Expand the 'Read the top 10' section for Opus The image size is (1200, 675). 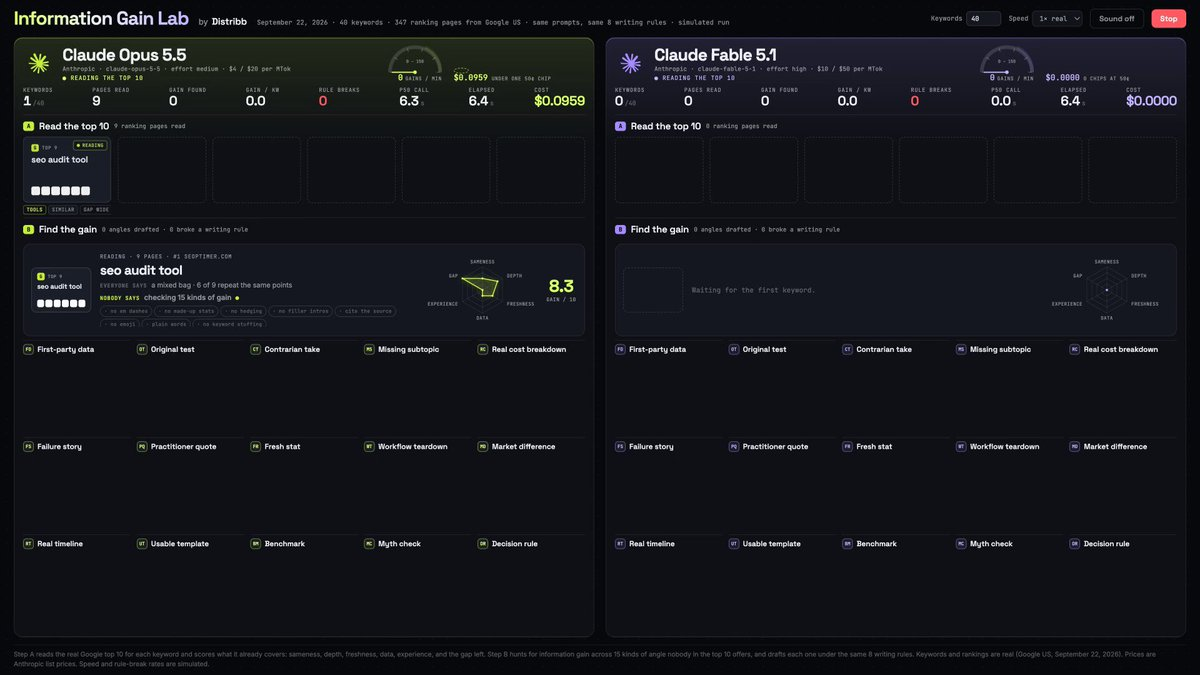74,126
